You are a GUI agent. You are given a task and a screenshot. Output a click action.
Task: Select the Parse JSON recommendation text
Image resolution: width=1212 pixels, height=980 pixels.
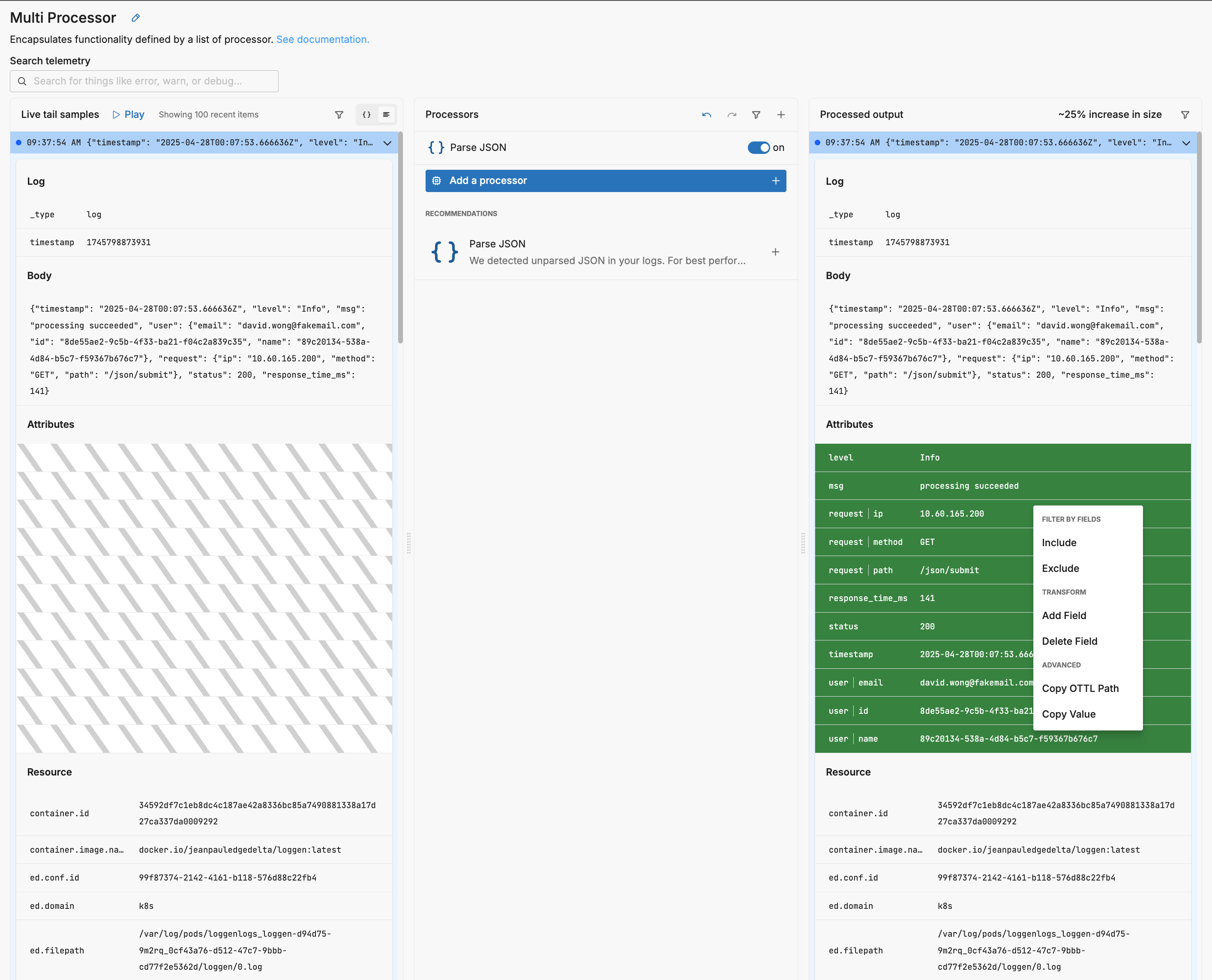[x=607, y=252]
